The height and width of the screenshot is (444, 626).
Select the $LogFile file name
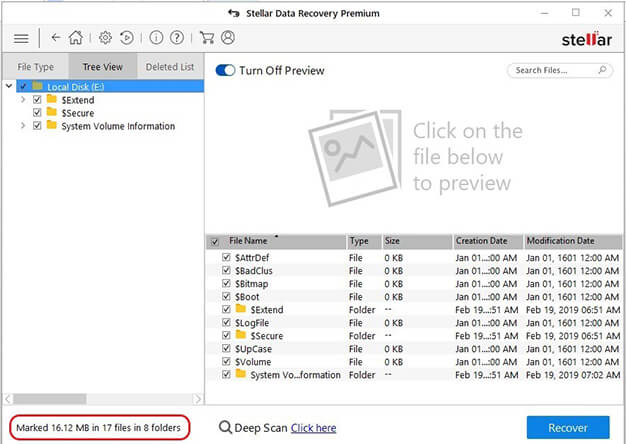click(x=252, y=323)
